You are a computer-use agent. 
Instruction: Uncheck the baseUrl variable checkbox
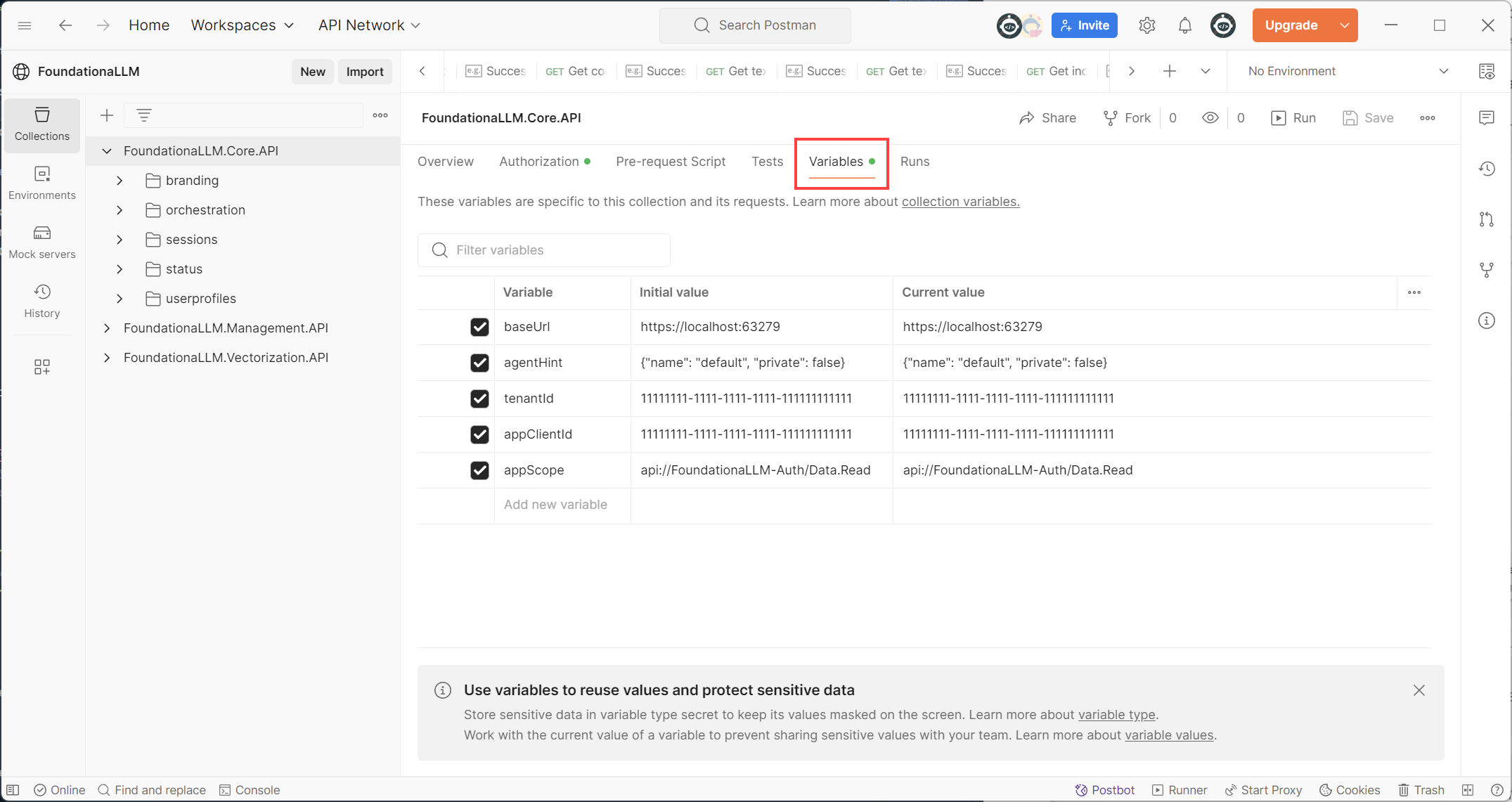coord(479,327)
